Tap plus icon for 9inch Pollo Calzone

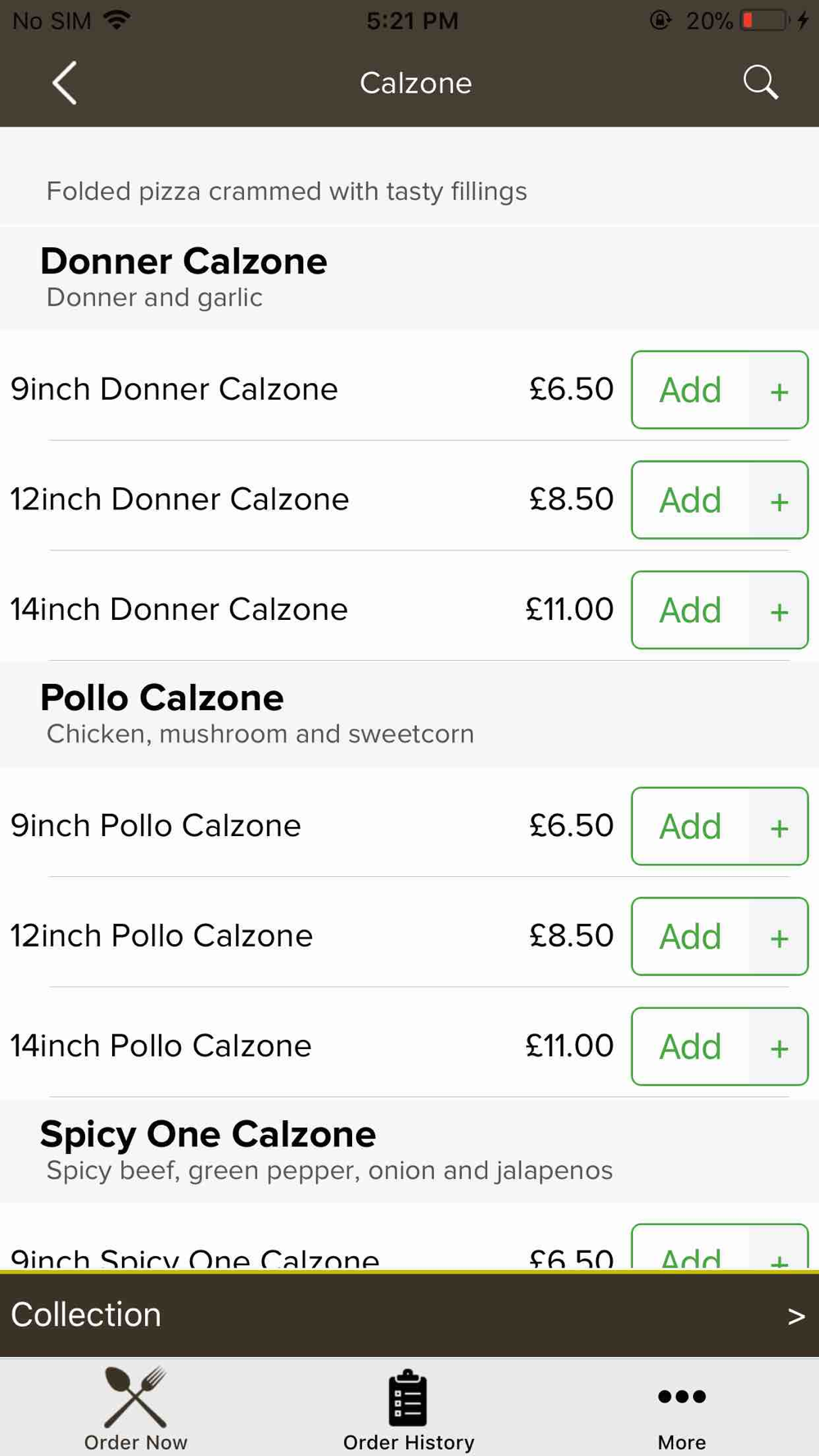coord(779,827)
